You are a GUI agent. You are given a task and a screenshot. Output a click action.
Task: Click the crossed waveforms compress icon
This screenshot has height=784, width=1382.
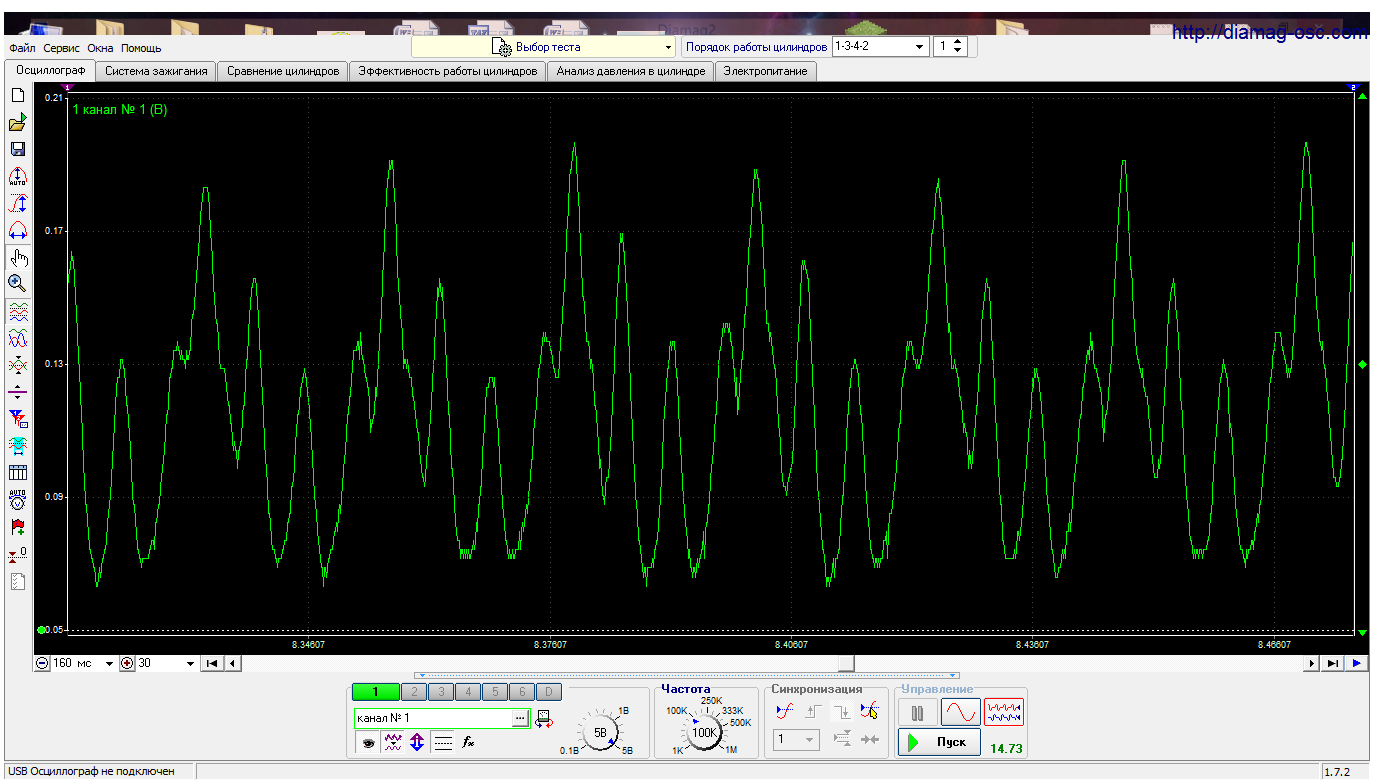point(17,365)
